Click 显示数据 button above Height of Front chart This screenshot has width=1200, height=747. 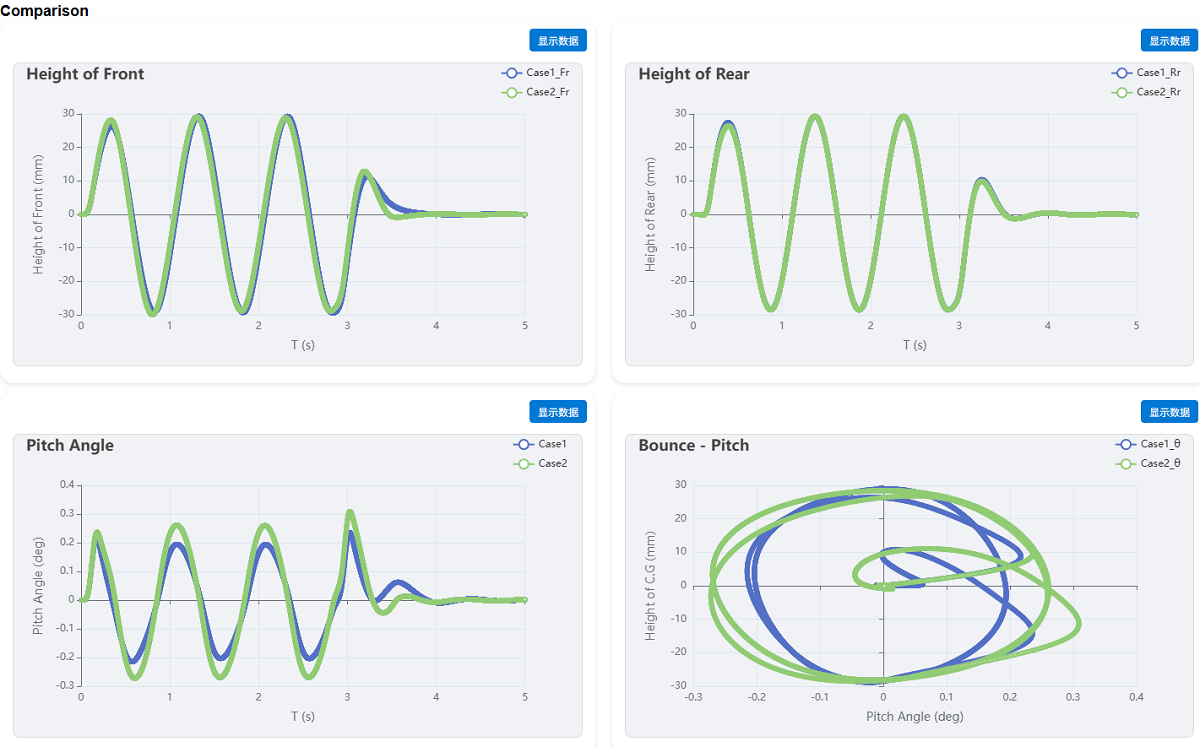point(558,41)
